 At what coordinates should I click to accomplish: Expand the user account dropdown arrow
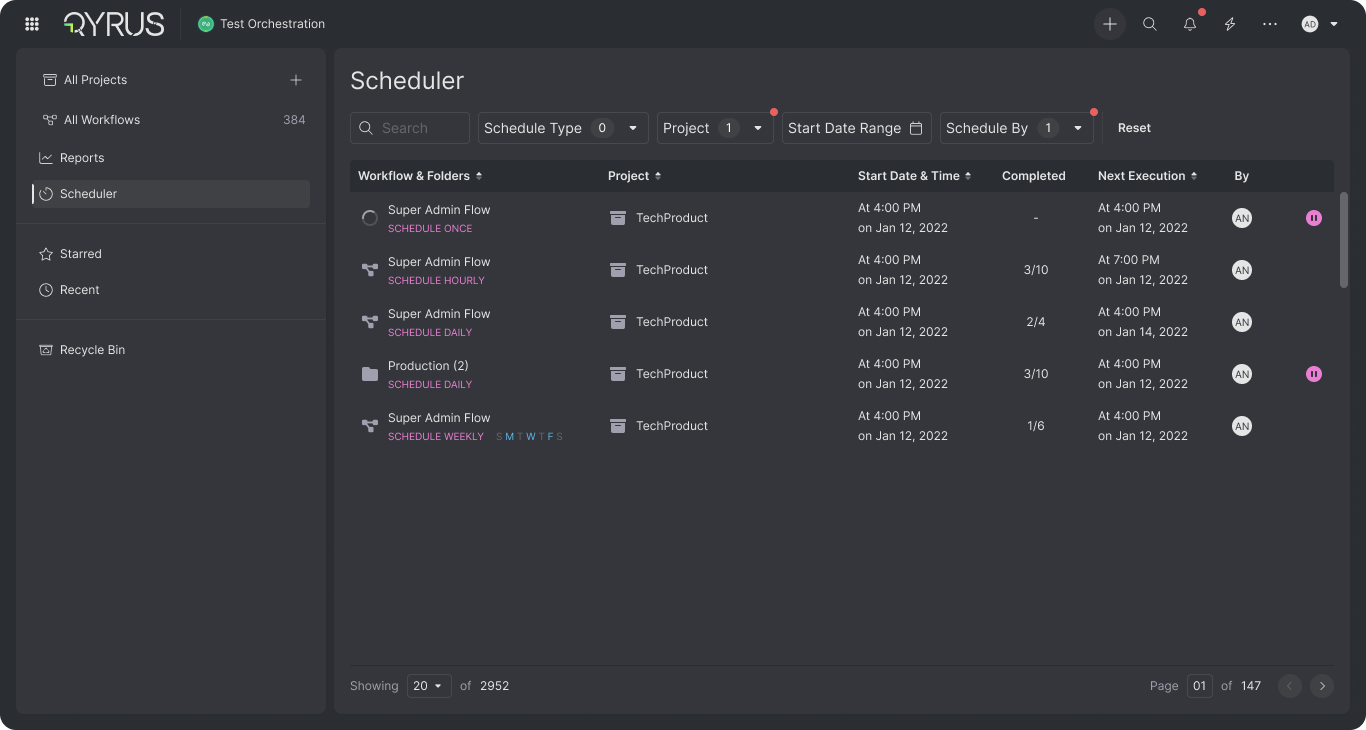point(1334,24)
